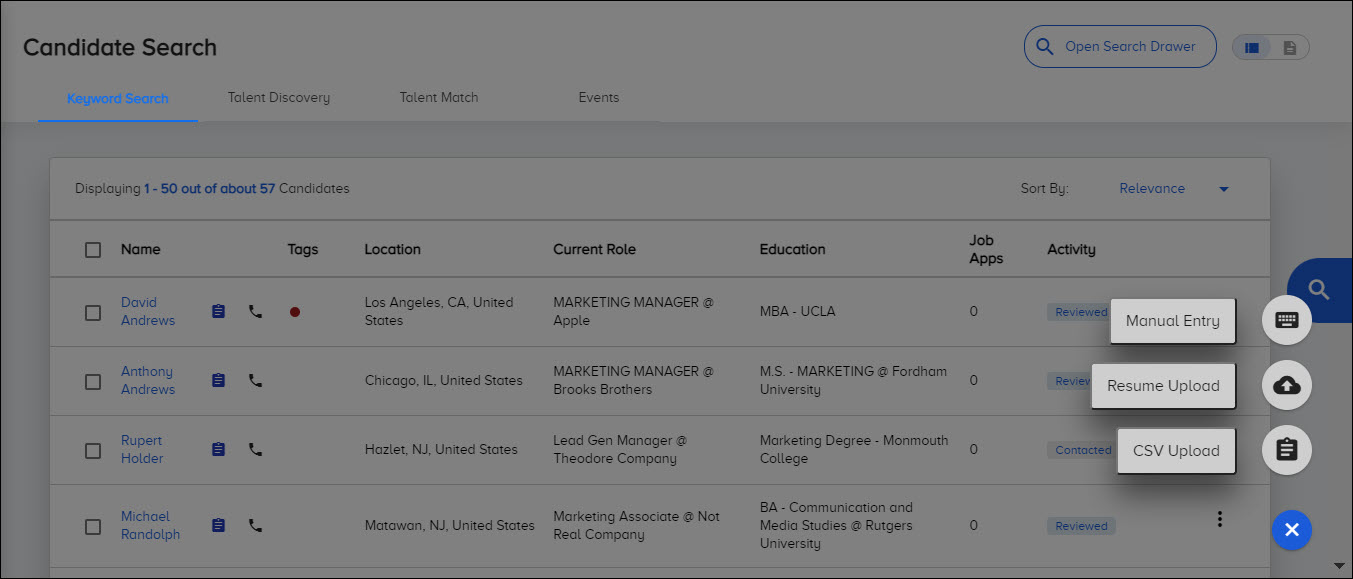Select the CSV Upload clipboard icon
The height and width of the screenshot is (579, 1353).
1286,450
